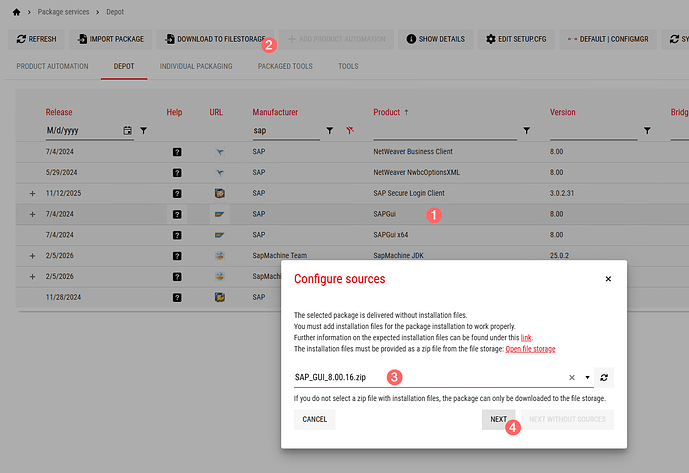
Task: Click Manufacturer filter field containing sap
Action: point(286,131)
